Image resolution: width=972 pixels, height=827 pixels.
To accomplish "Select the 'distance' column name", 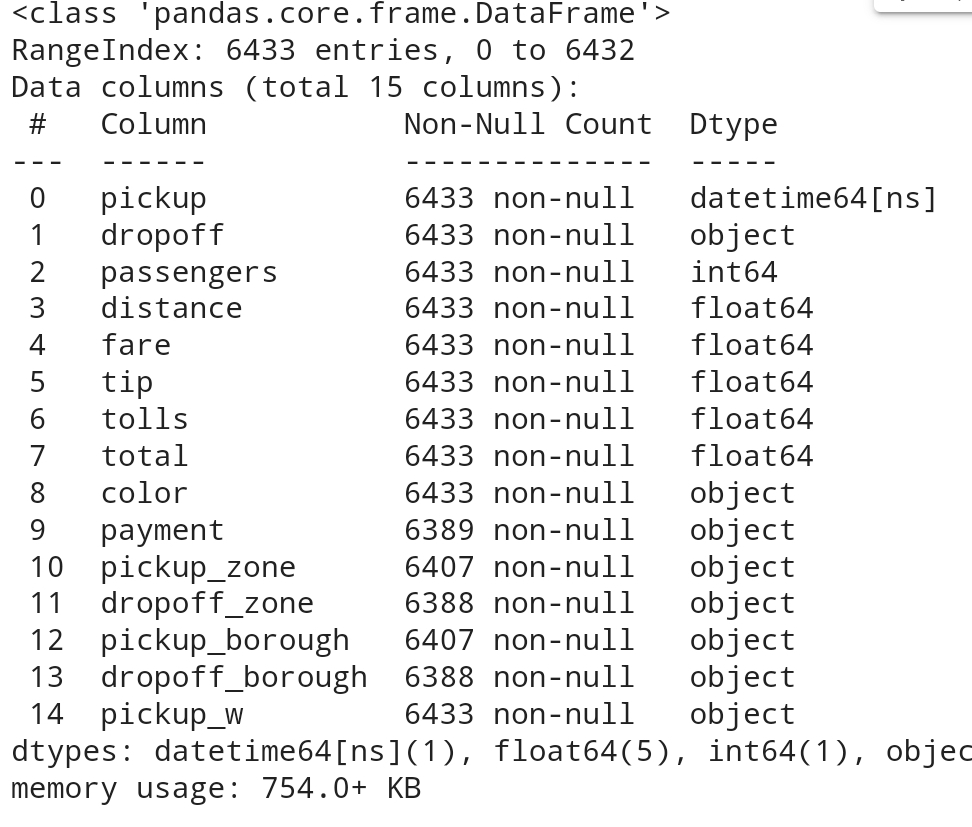I will 172,309.
